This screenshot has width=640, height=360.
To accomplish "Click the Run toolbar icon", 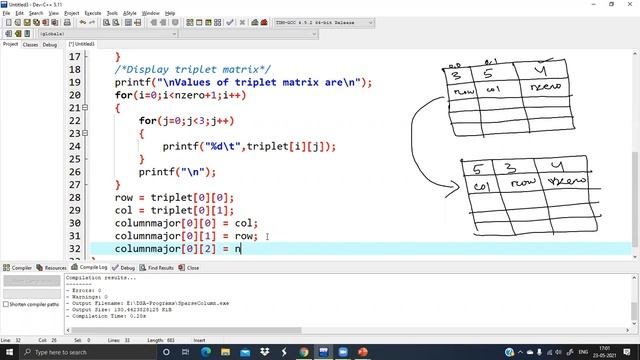I will pyautogui.click(x=199, y=22).
